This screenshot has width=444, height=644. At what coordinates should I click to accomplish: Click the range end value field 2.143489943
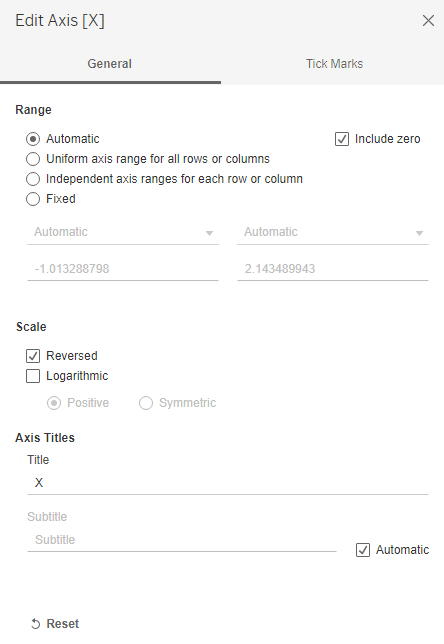[x=333, y=269]
